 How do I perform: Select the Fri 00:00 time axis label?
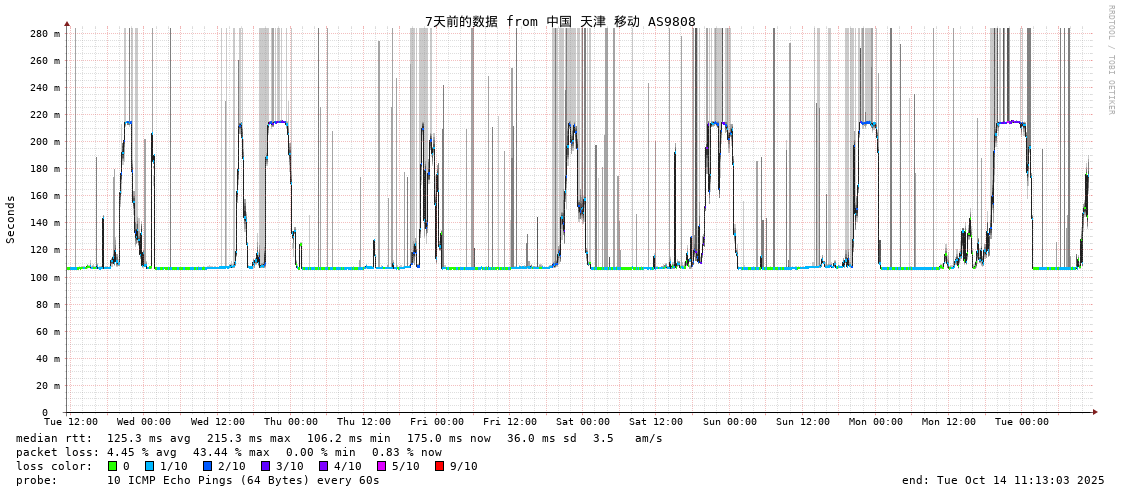[x=437, y=422]
